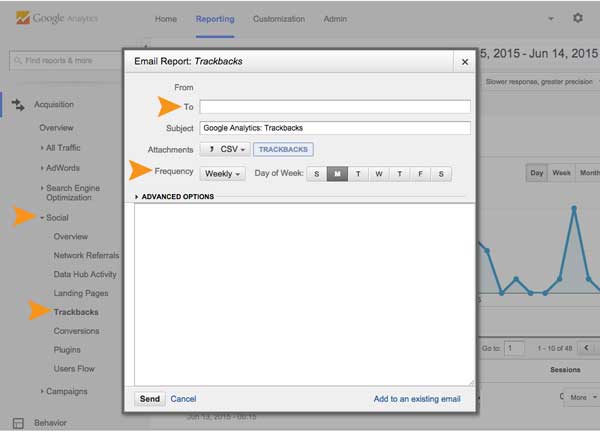600x431 pixels.
Task: Open the More dropdown
Action: click(x=582, y=397)
